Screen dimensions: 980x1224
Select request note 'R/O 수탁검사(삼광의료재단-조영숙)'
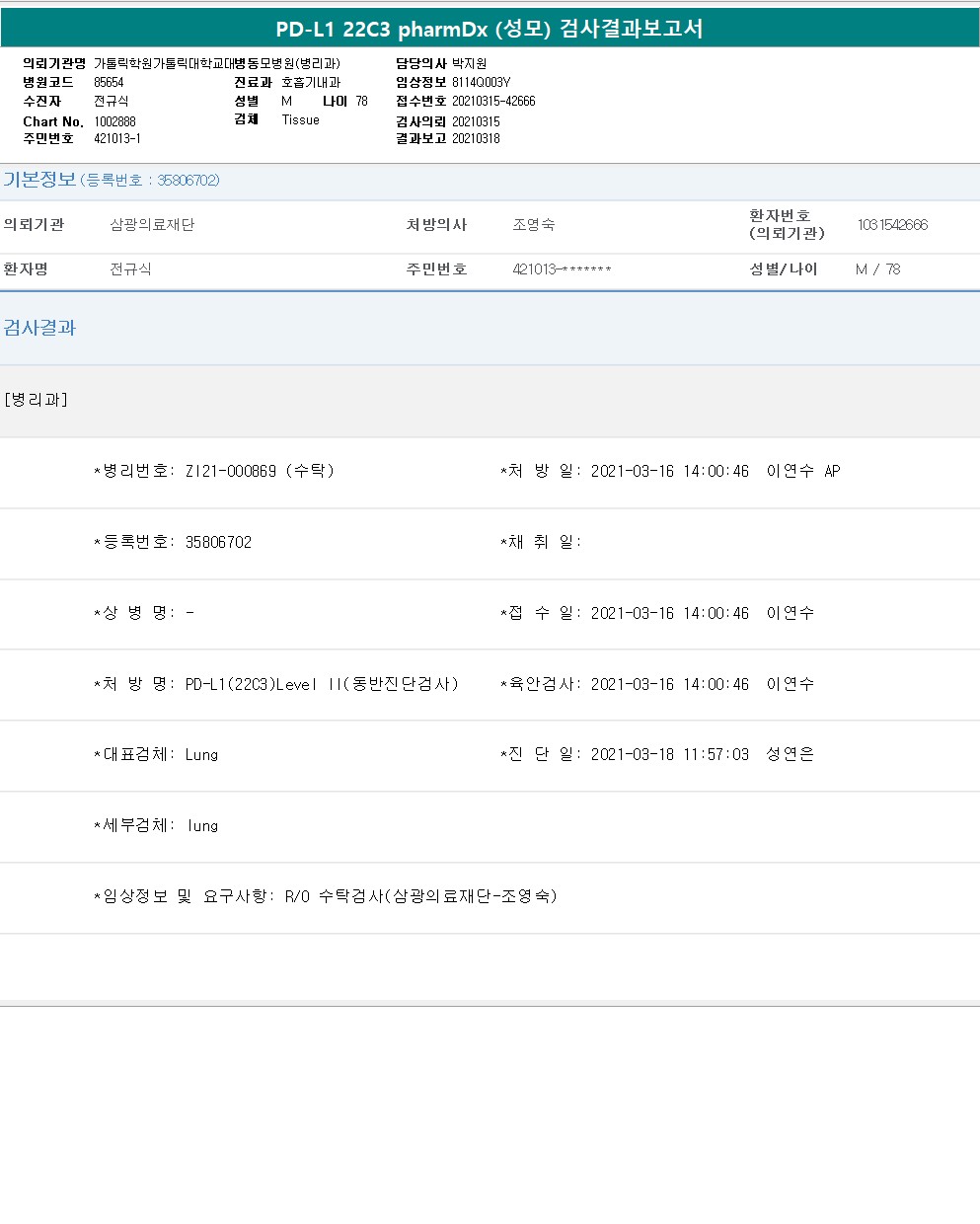pyautogui.click(x=421, y=896)
